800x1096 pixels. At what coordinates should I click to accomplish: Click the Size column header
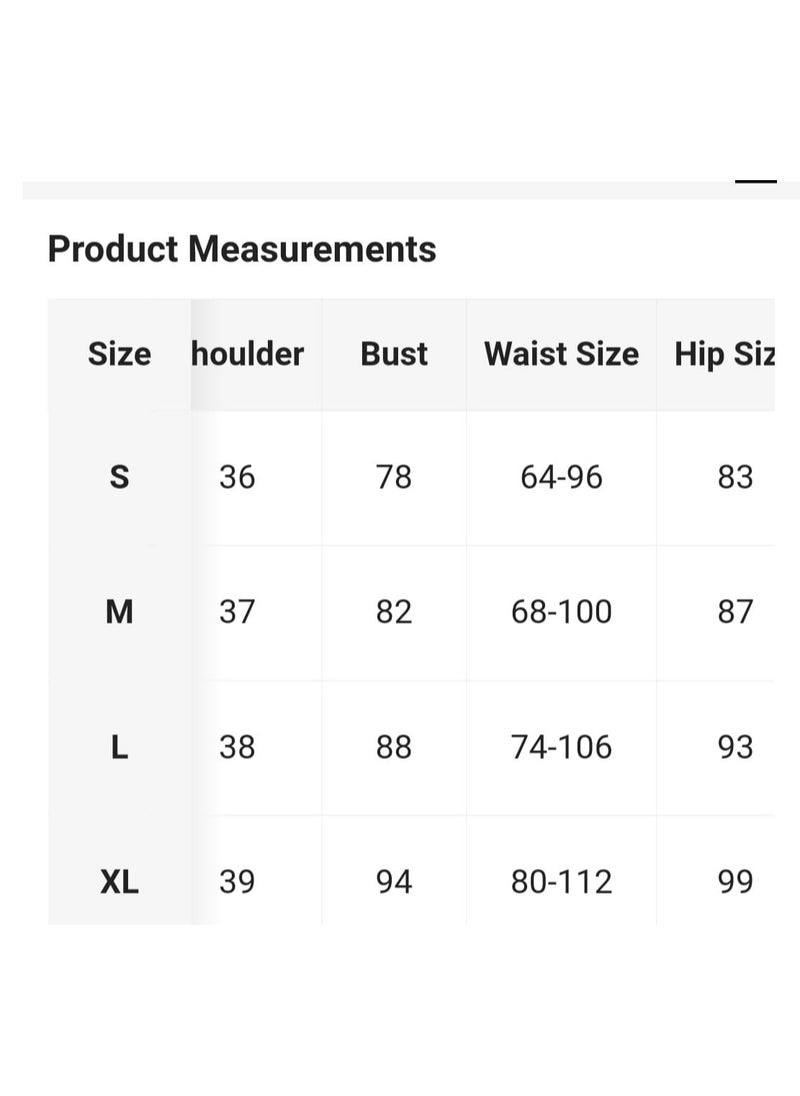[119, 354]
